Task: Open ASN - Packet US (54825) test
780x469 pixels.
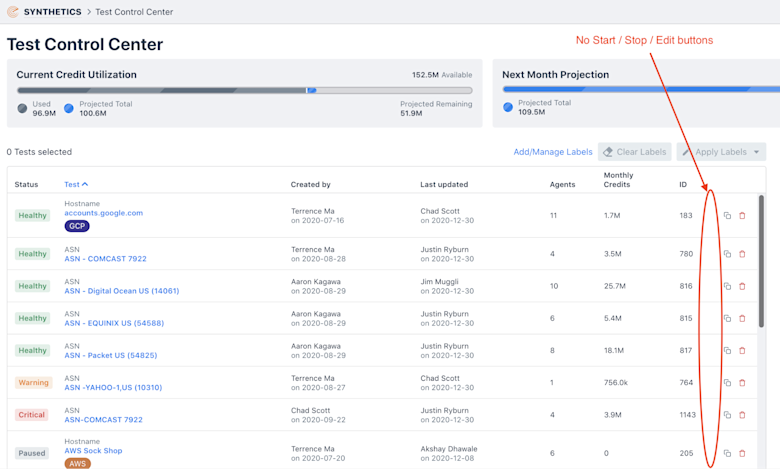Action: point(110,356)
